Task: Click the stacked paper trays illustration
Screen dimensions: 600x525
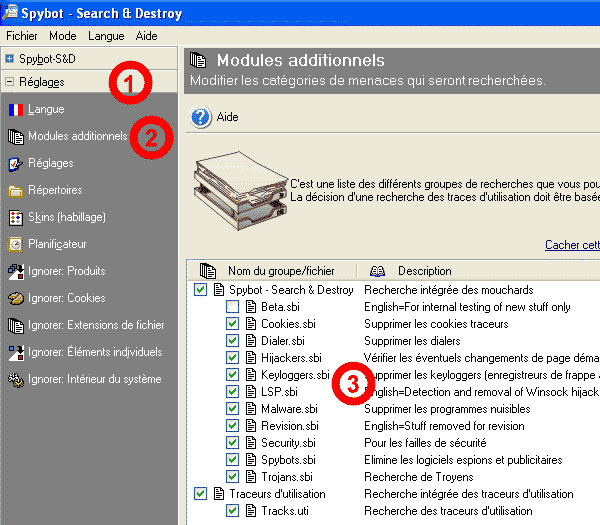Action: [240, 191]
